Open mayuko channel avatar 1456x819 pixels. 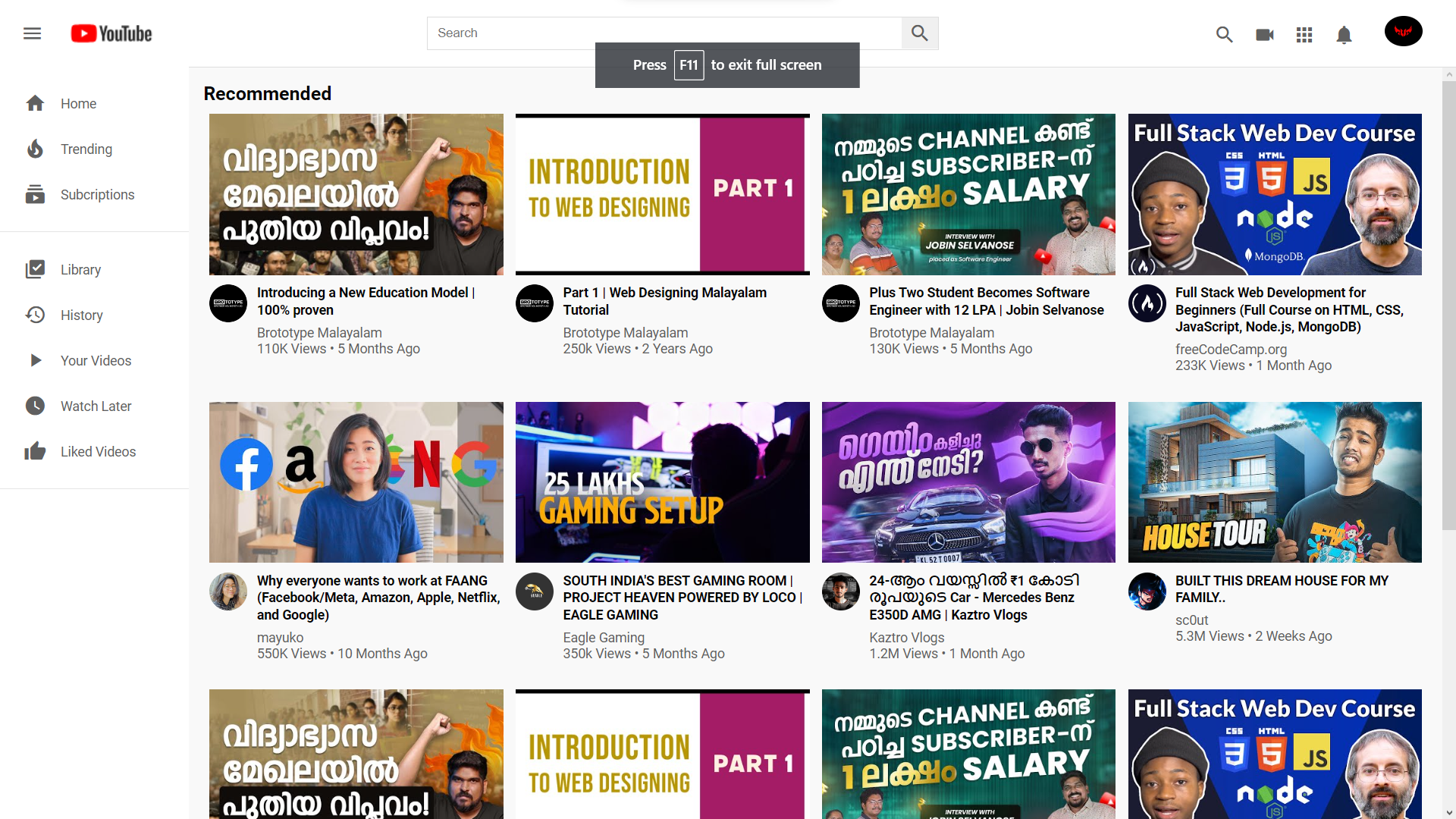click(x=228, y=591)
